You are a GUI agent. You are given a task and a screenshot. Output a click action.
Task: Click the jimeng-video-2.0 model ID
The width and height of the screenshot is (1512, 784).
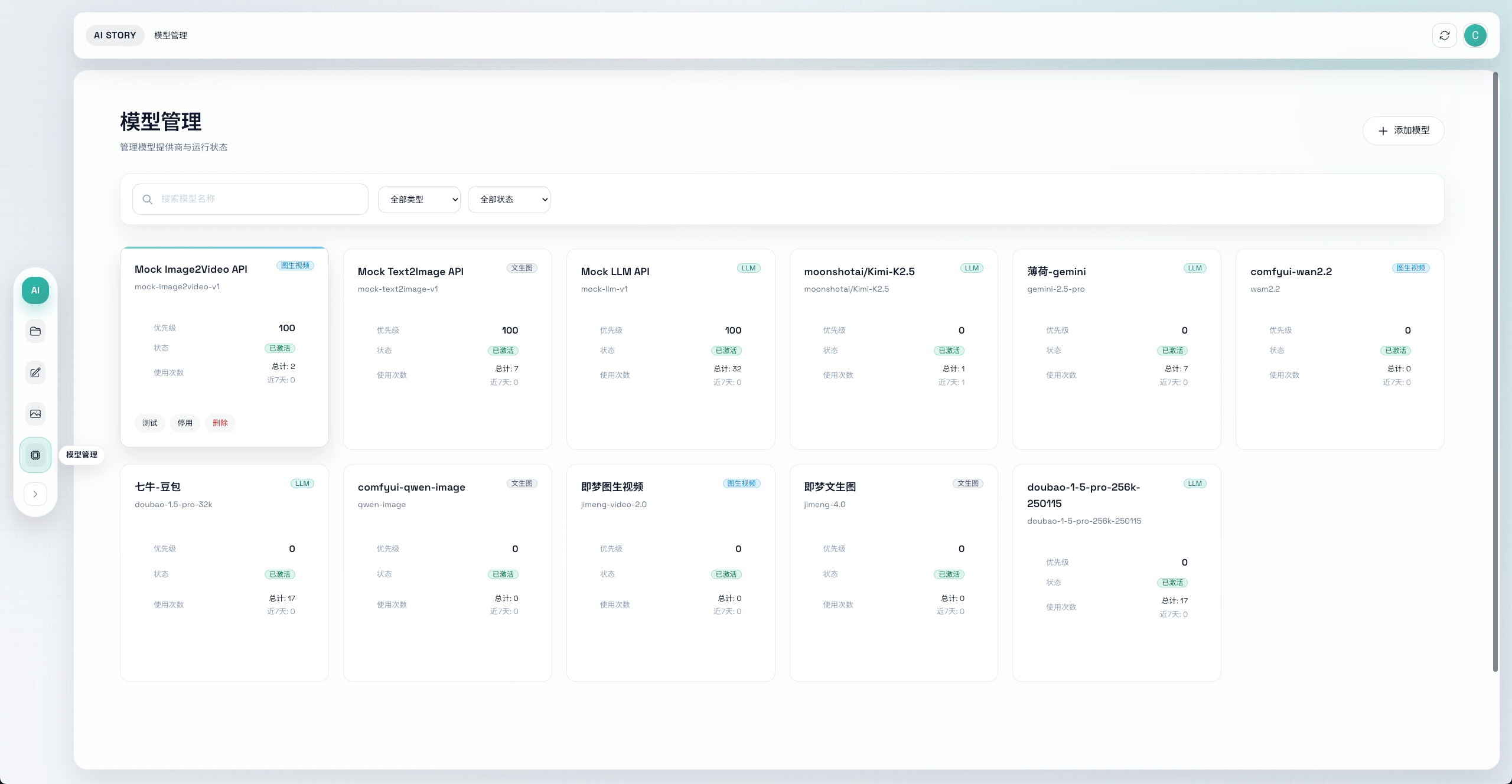[x=614, y=505]
